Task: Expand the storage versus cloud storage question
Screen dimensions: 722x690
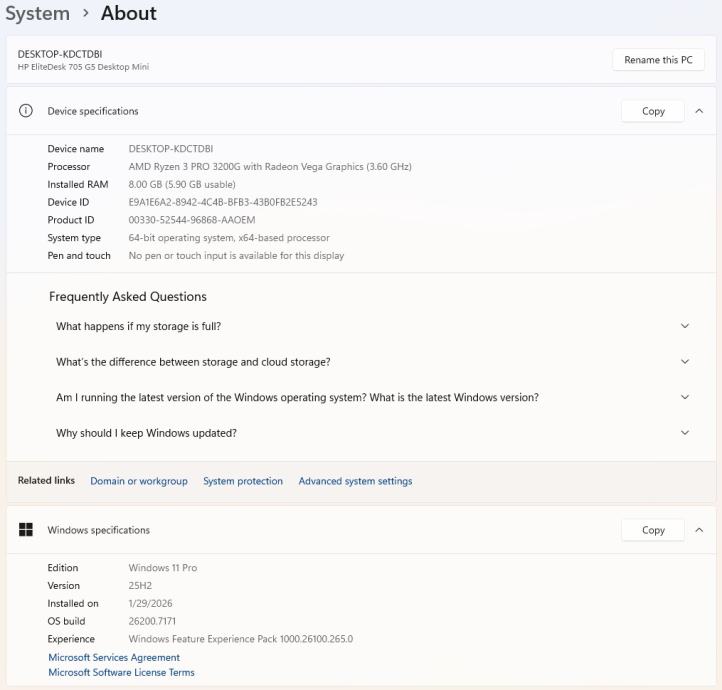Action: pos(684,362)
